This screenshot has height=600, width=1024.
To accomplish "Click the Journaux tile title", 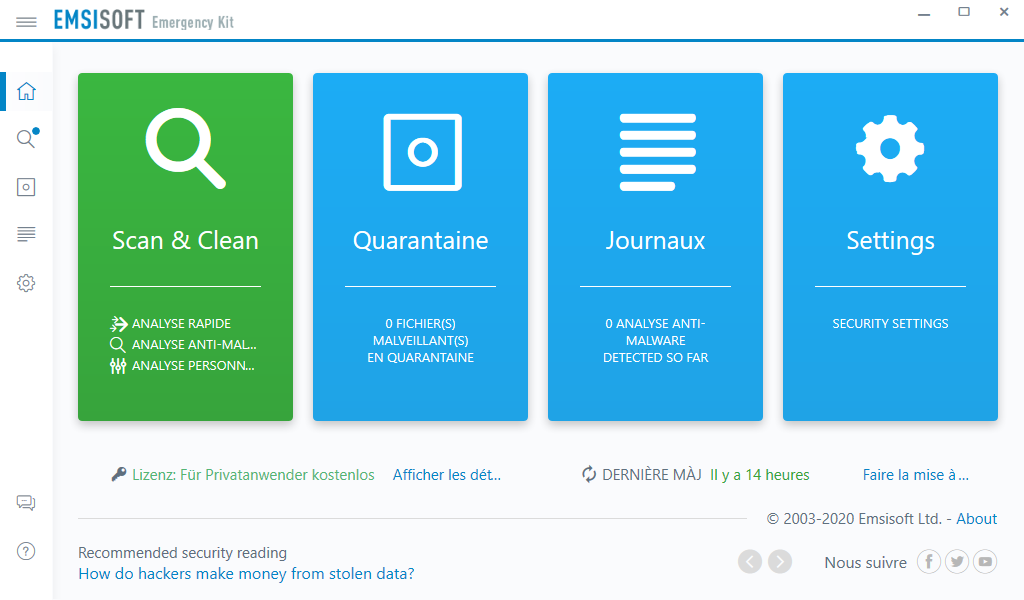I will (655, 240).
